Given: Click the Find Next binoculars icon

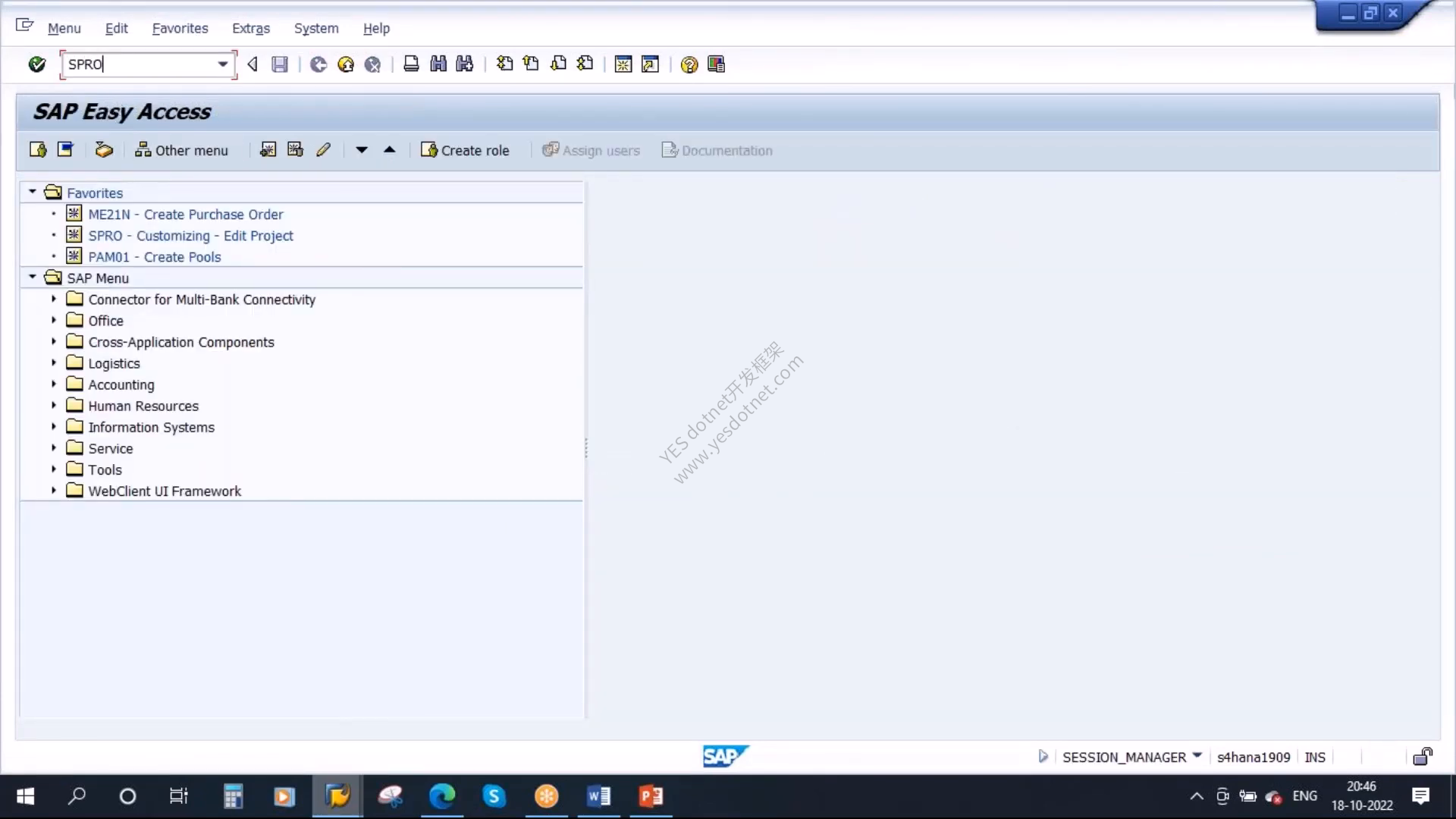Looking at the screenshot, I should click(x=465, y=64).
